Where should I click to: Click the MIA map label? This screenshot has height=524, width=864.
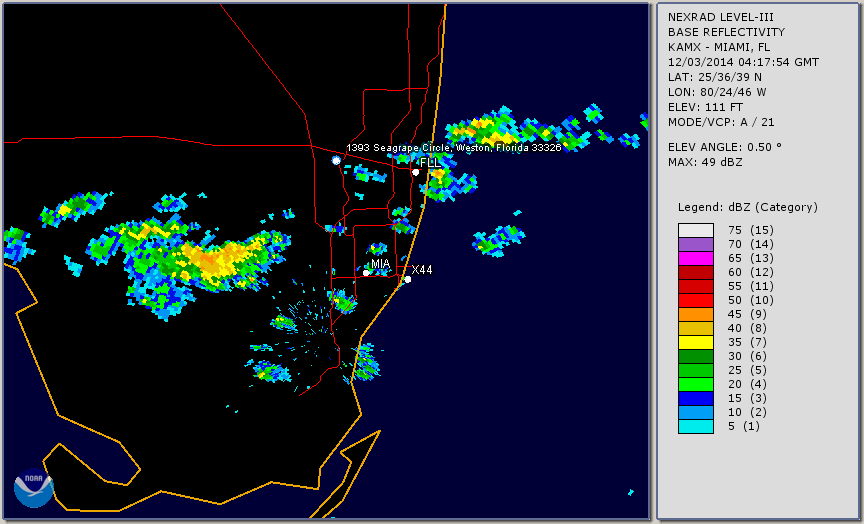click(x=381, y=264)
